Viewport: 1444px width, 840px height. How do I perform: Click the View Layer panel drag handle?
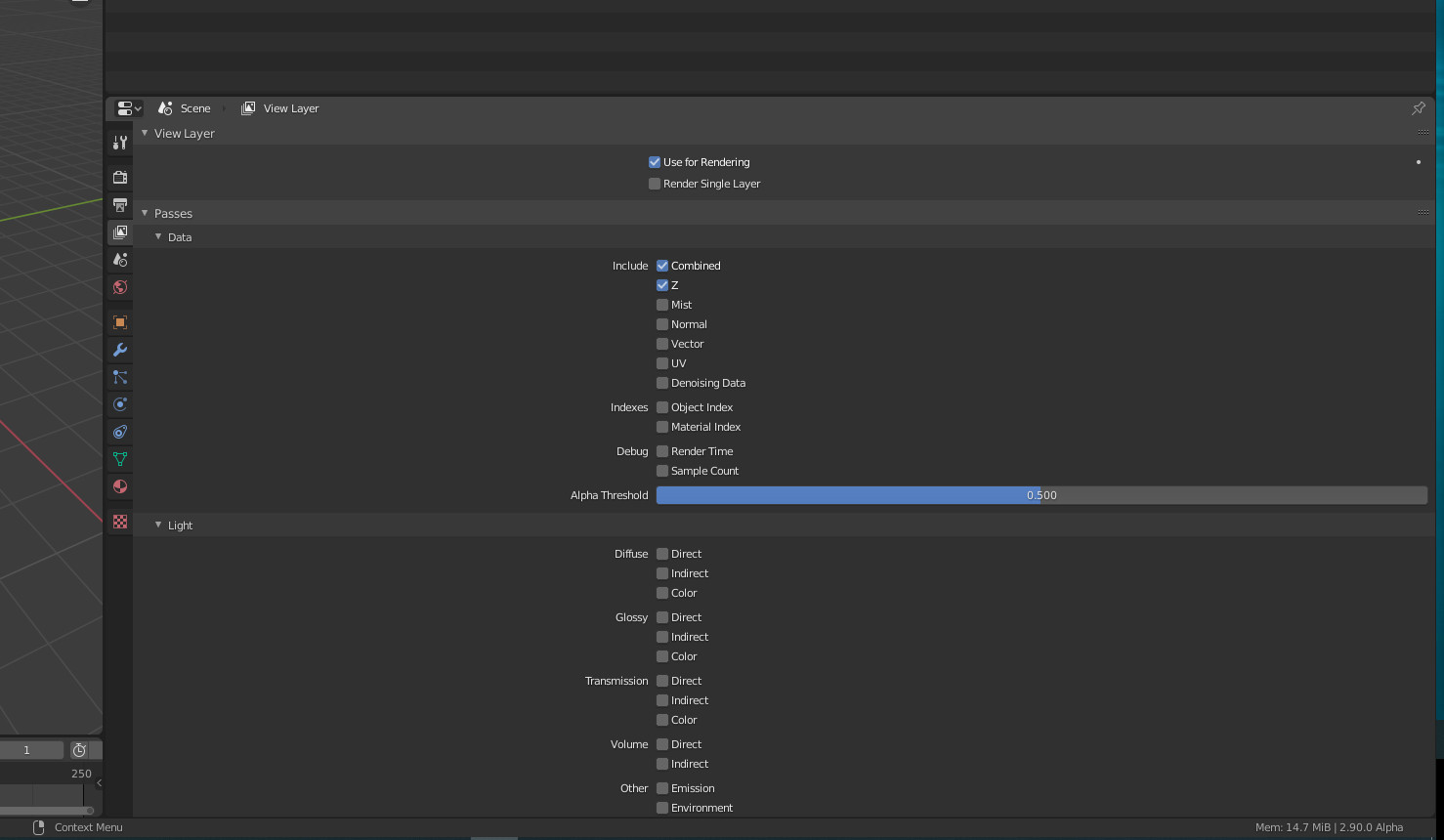point(1423,133)
